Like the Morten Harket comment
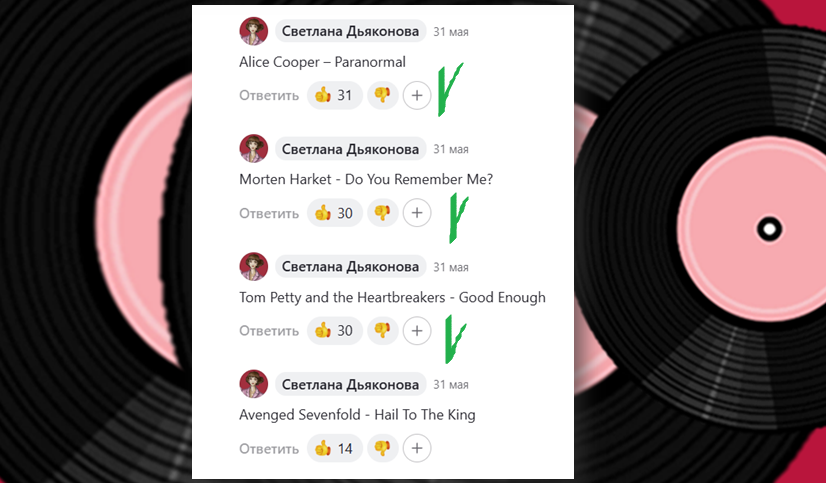 click(x=335, y=213)
